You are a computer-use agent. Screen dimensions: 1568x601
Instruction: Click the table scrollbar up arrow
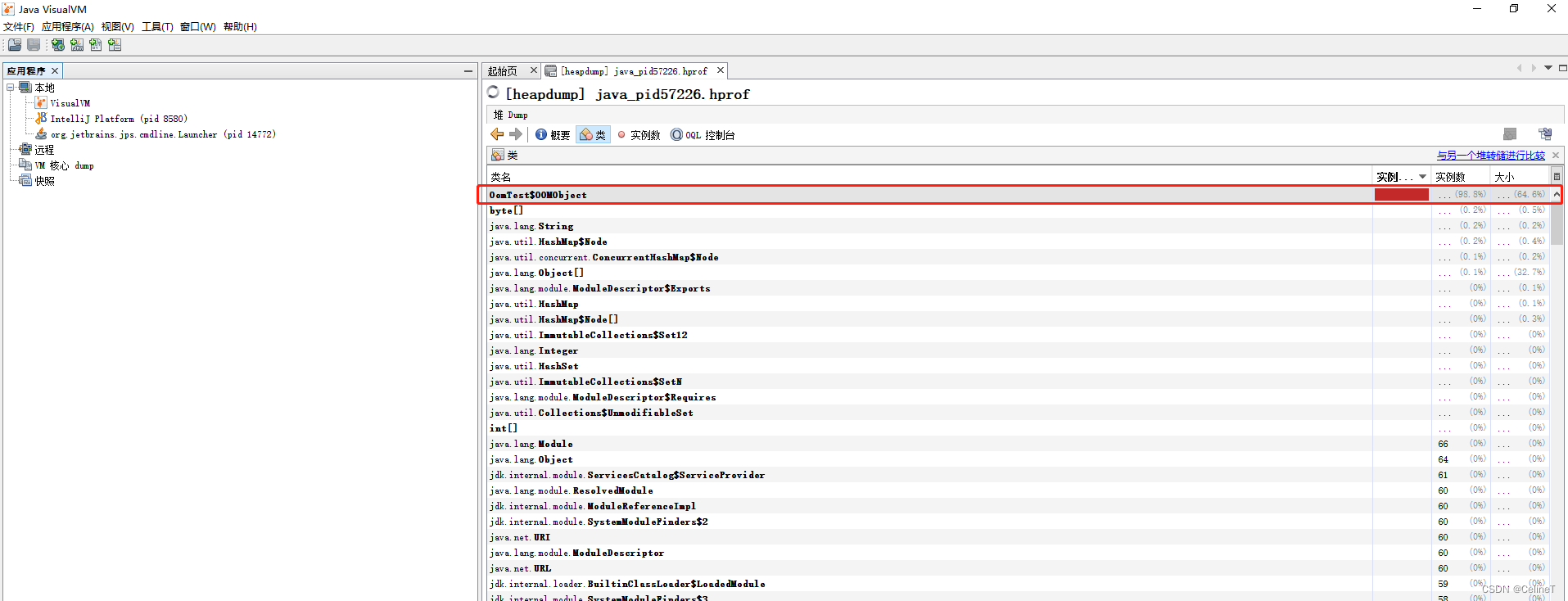coord(1557,194)
